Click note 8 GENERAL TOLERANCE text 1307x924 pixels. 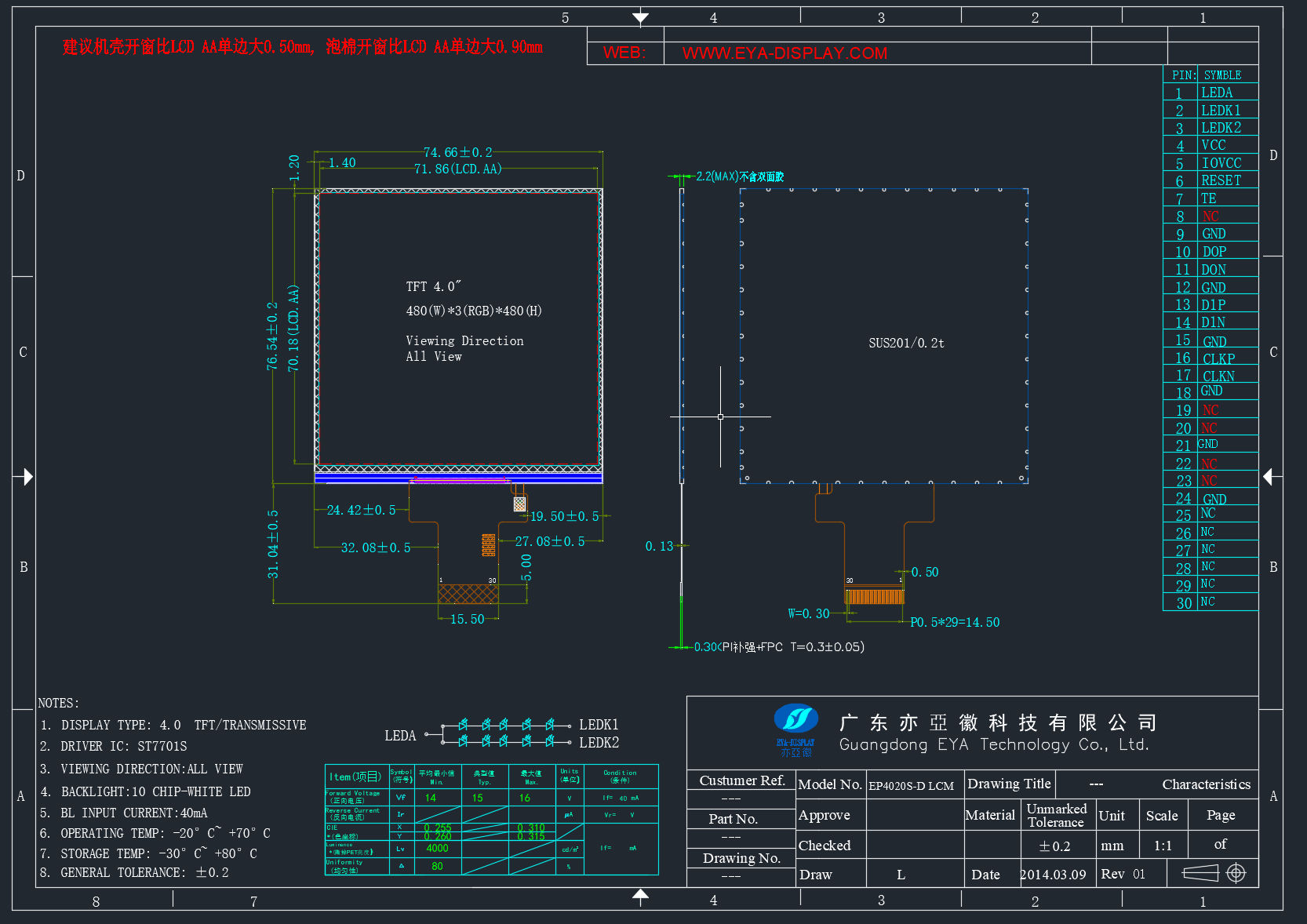135,872
